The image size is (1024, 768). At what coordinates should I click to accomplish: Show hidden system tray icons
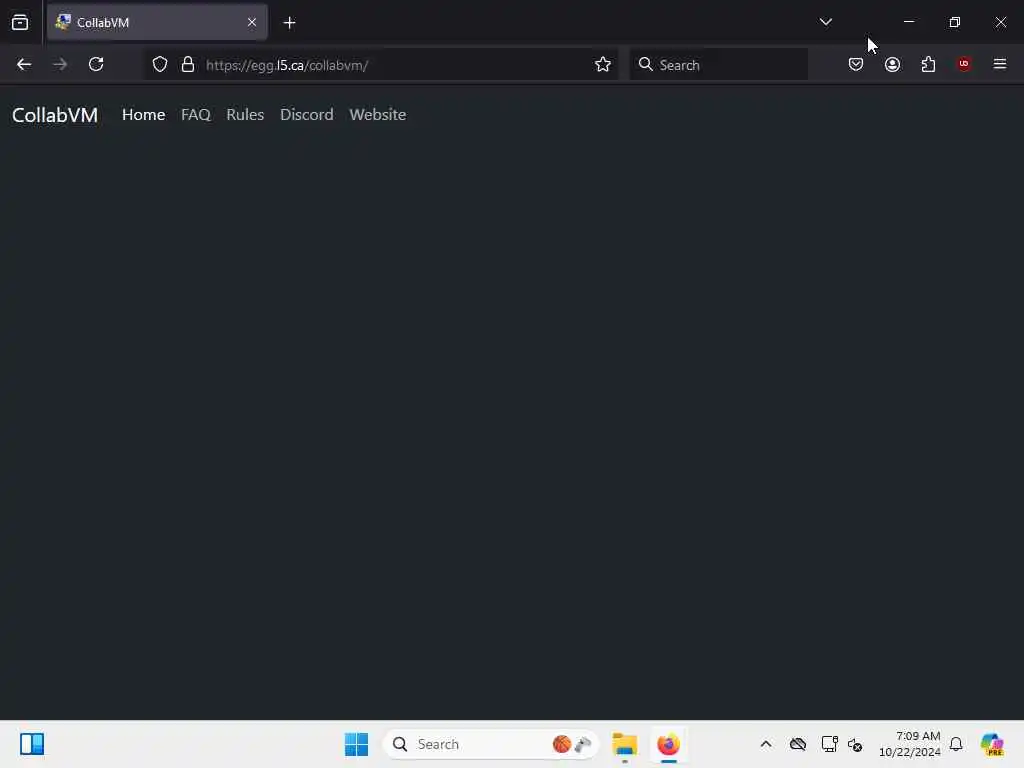(766, 744)
